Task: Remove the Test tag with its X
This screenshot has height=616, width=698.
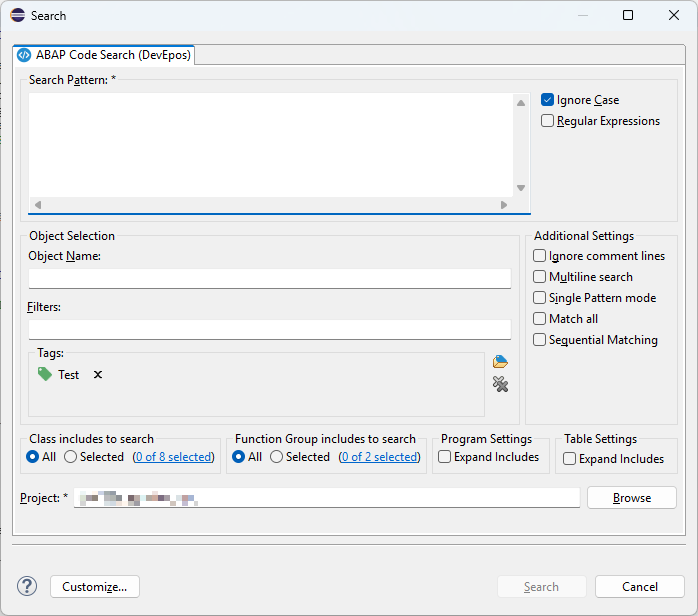Action: (98, 375)
